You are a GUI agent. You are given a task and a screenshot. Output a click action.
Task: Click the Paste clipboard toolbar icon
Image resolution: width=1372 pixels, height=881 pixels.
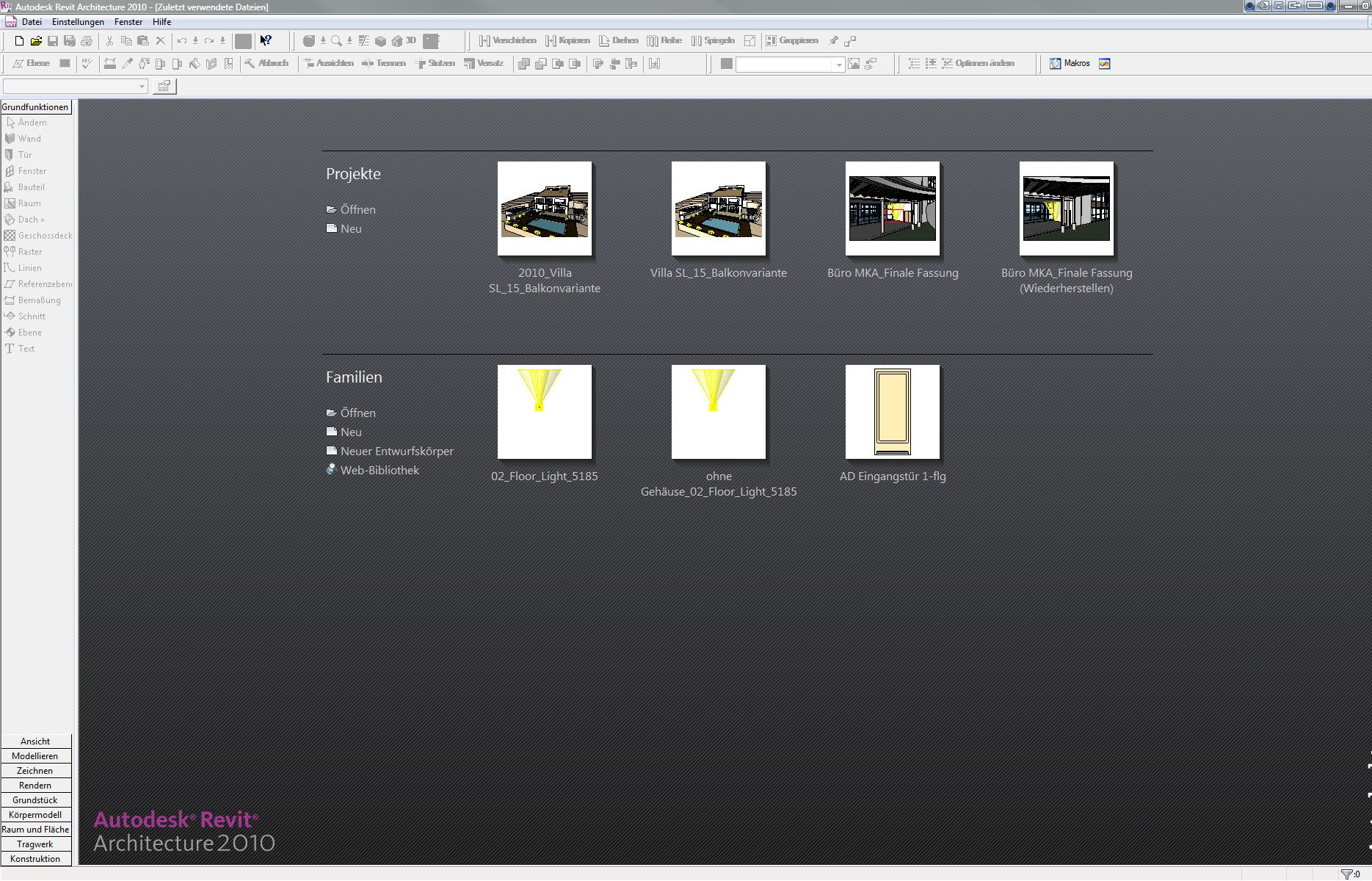143,41
